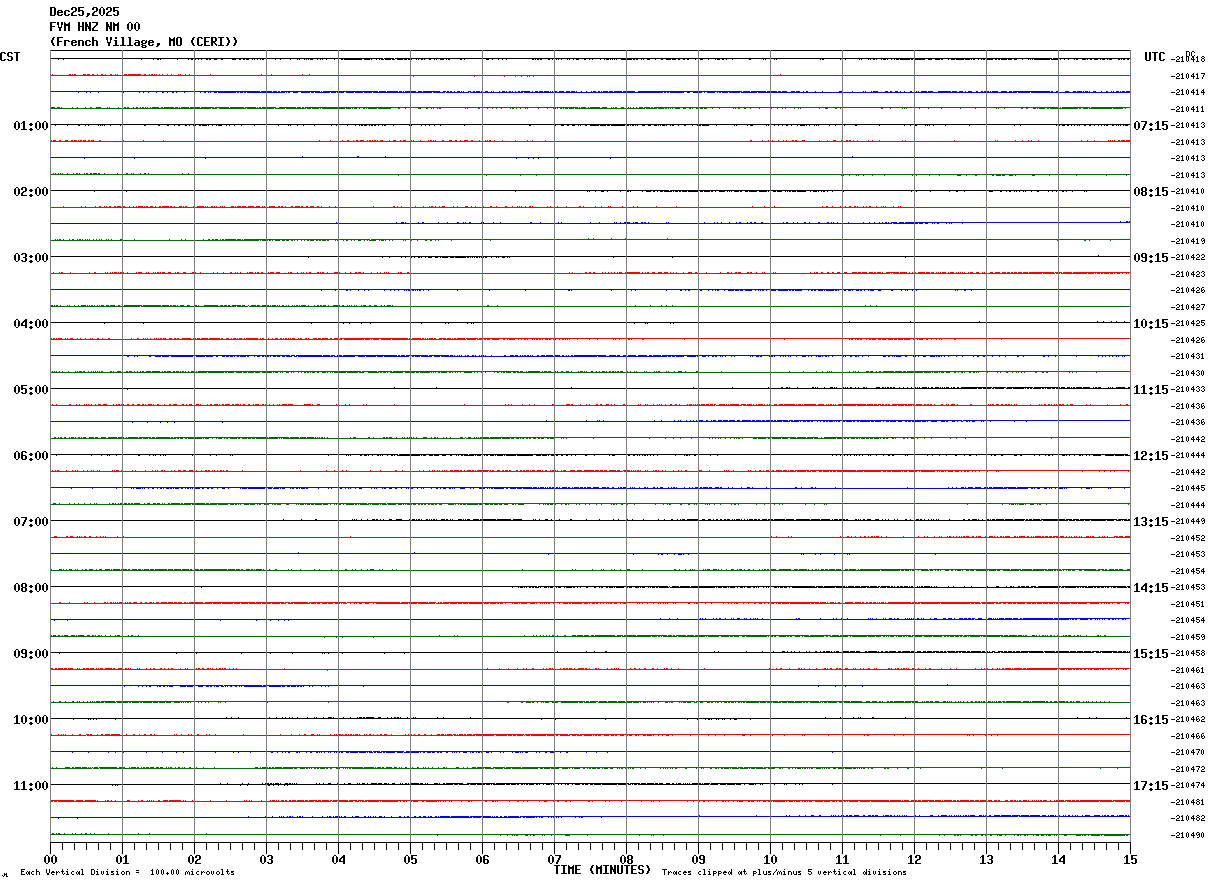Select the 11:00 CST row label
Image resolution: width=1210 pixels, height=886 pixels.
31,786
